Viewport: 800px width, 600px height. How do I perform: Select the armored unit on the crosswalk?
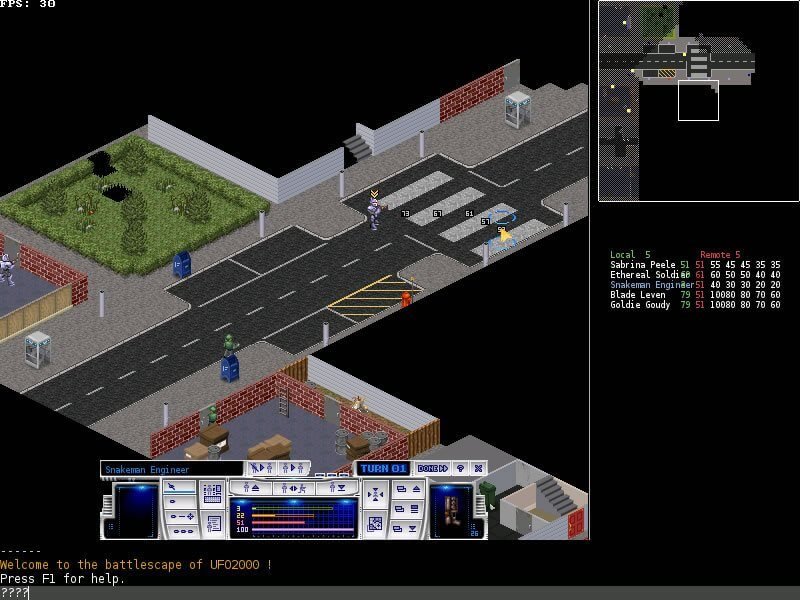(374, 213)
